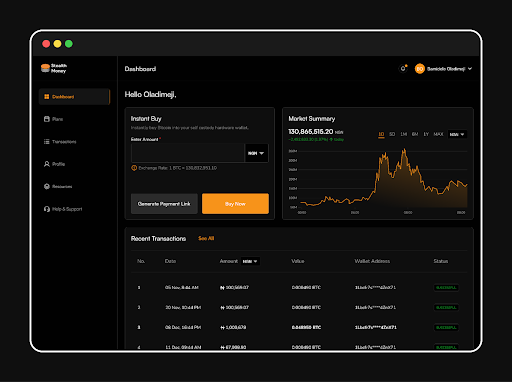
Task: Expand the user account dropdown chevron
Action: pos(470,69)
